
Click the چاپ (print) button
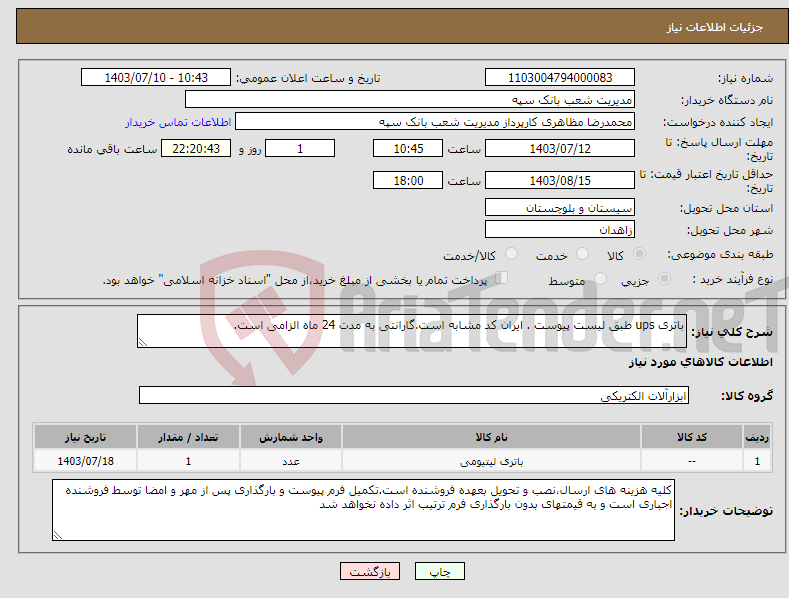pos(439,571)
